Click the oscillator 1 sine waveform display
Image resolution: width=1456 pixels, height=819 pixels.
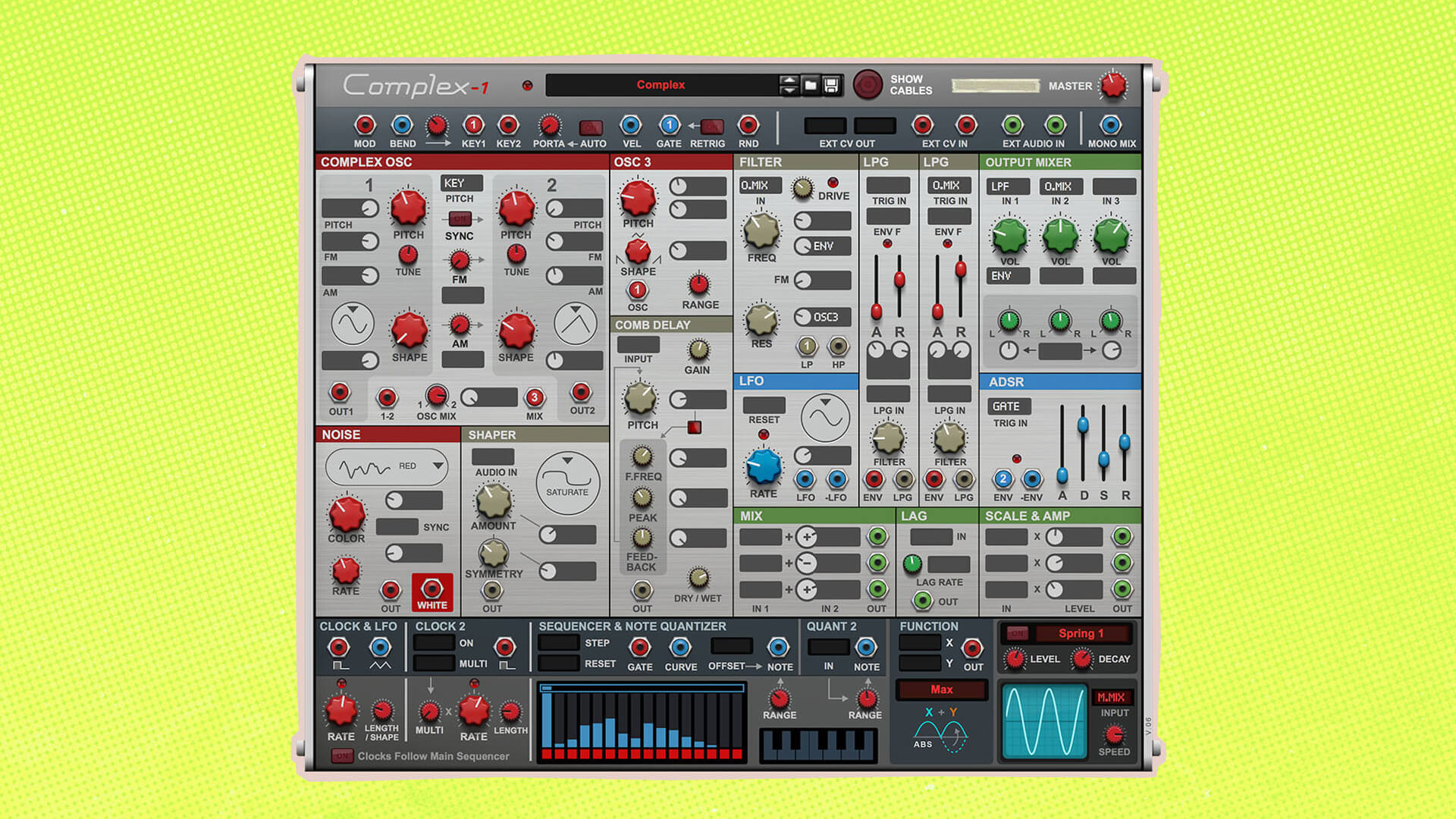tap(353, 324)
